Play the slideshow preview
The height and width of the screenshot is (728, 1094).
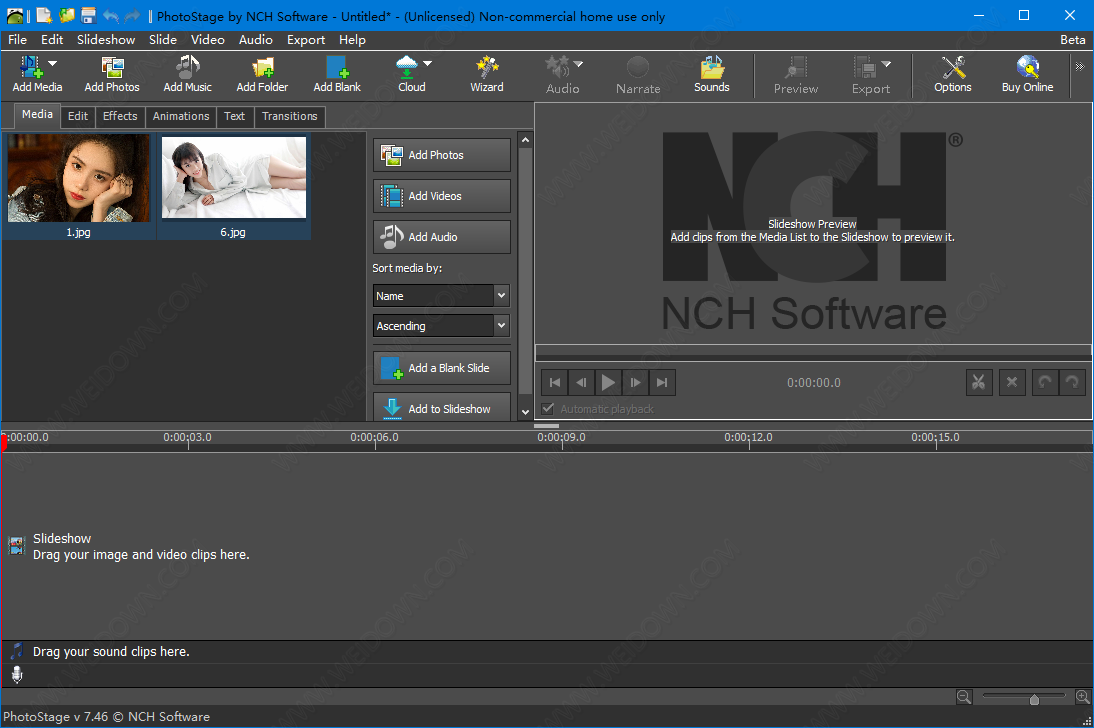tap(608, 382)
